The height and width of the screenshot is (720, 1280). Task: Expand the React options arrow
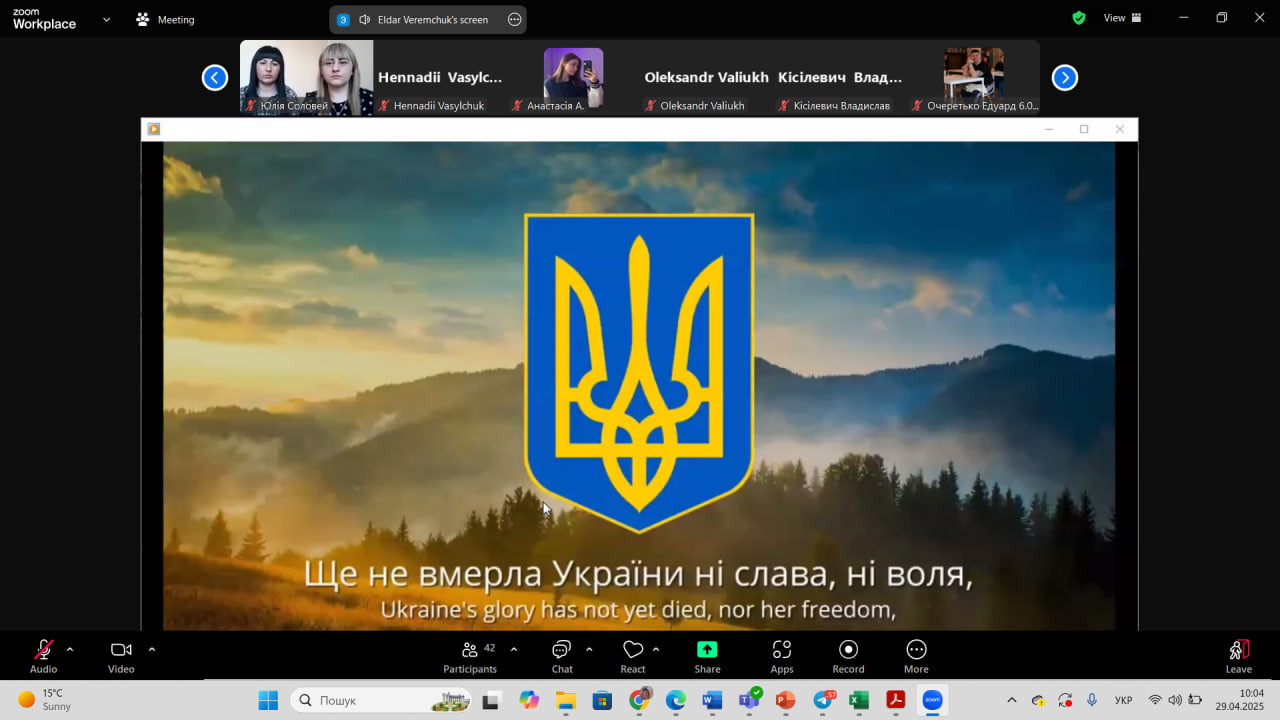pos(656,649)
